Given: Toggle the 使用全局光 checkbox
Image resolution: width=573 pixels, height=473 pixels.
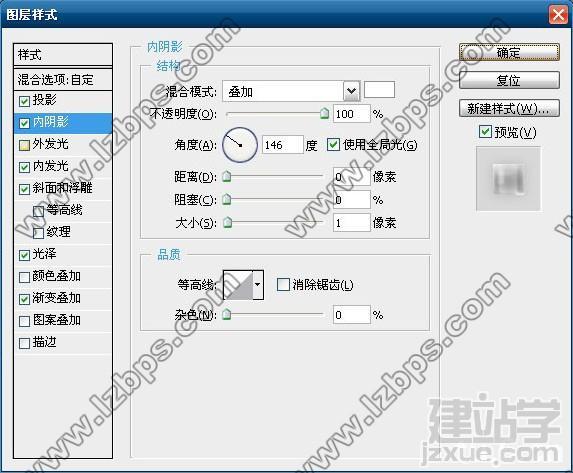Looking at the screenshot, I should point(333,145).
